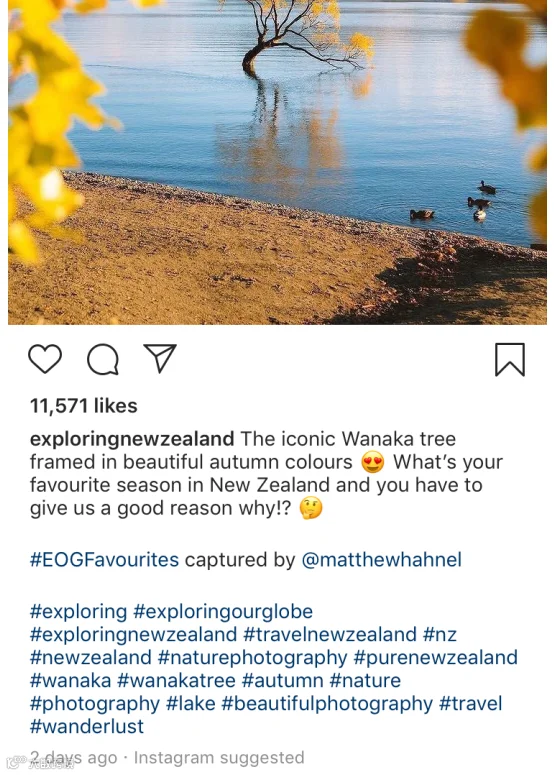
Task: Open the #autumn hashtag
Action: tap(283, 681)
